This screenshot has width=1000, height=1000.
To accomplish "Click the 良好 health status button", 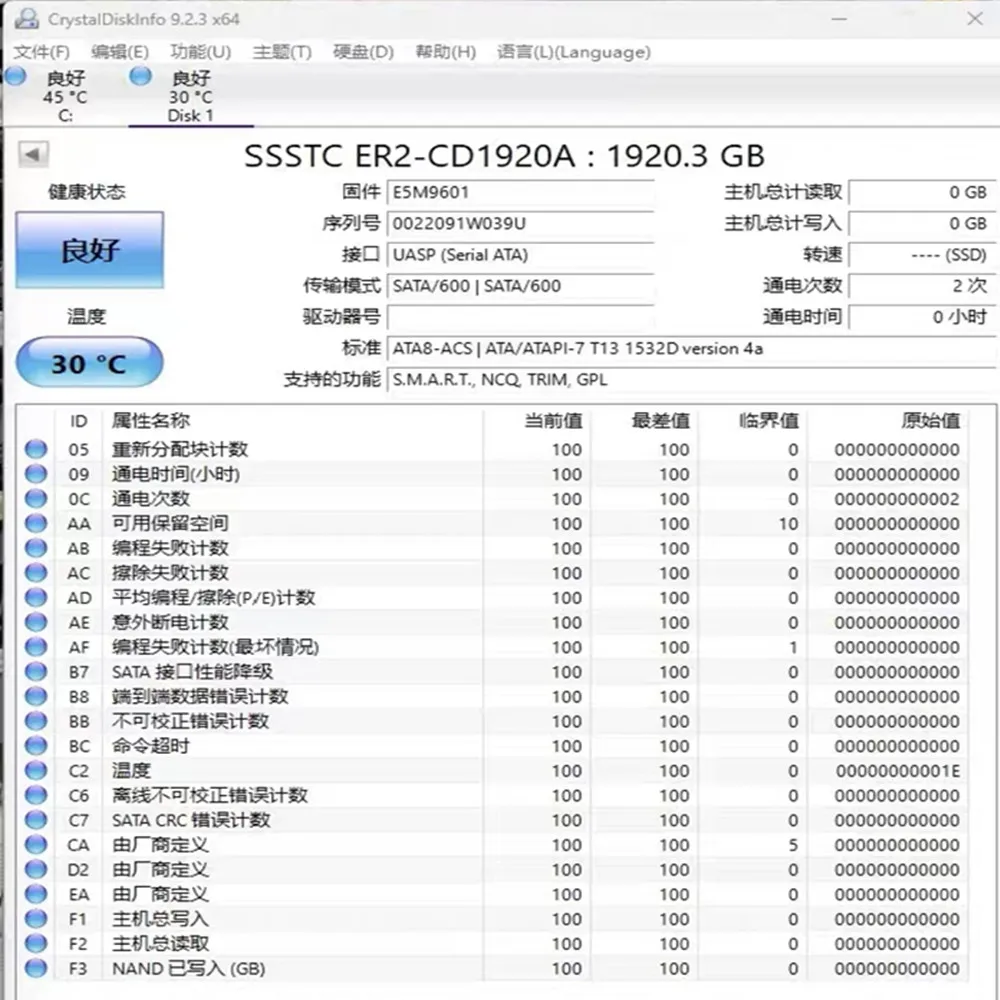I will click(90, 250).
